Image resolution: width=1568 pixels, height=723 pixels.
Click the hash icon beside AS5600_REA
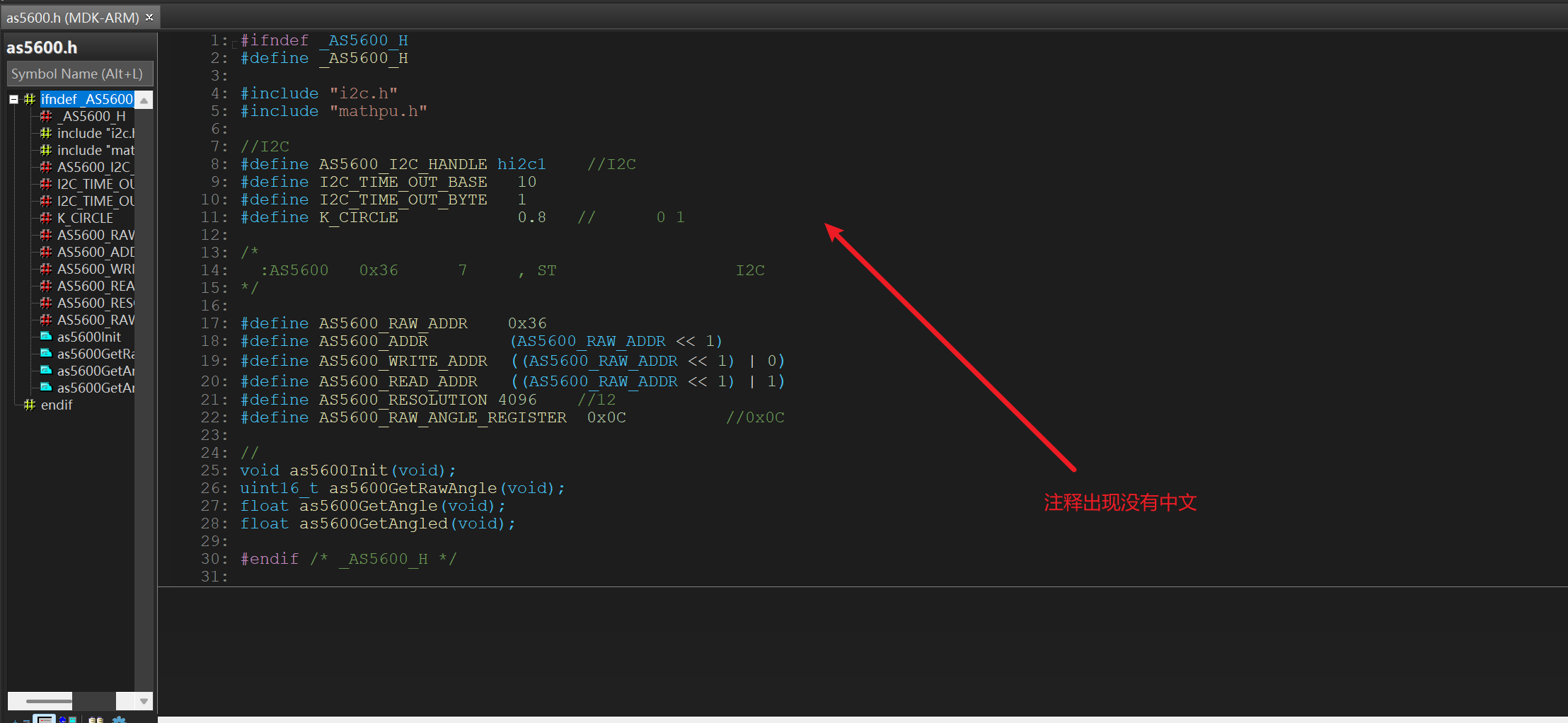click(x=46, y=286)
